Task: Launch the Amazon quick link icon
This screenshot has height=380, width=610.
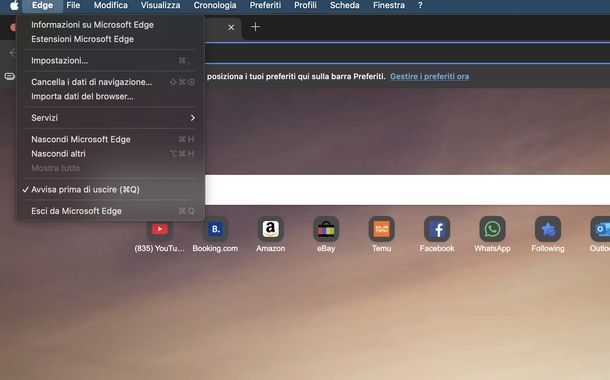Action: tap(270, 229)
